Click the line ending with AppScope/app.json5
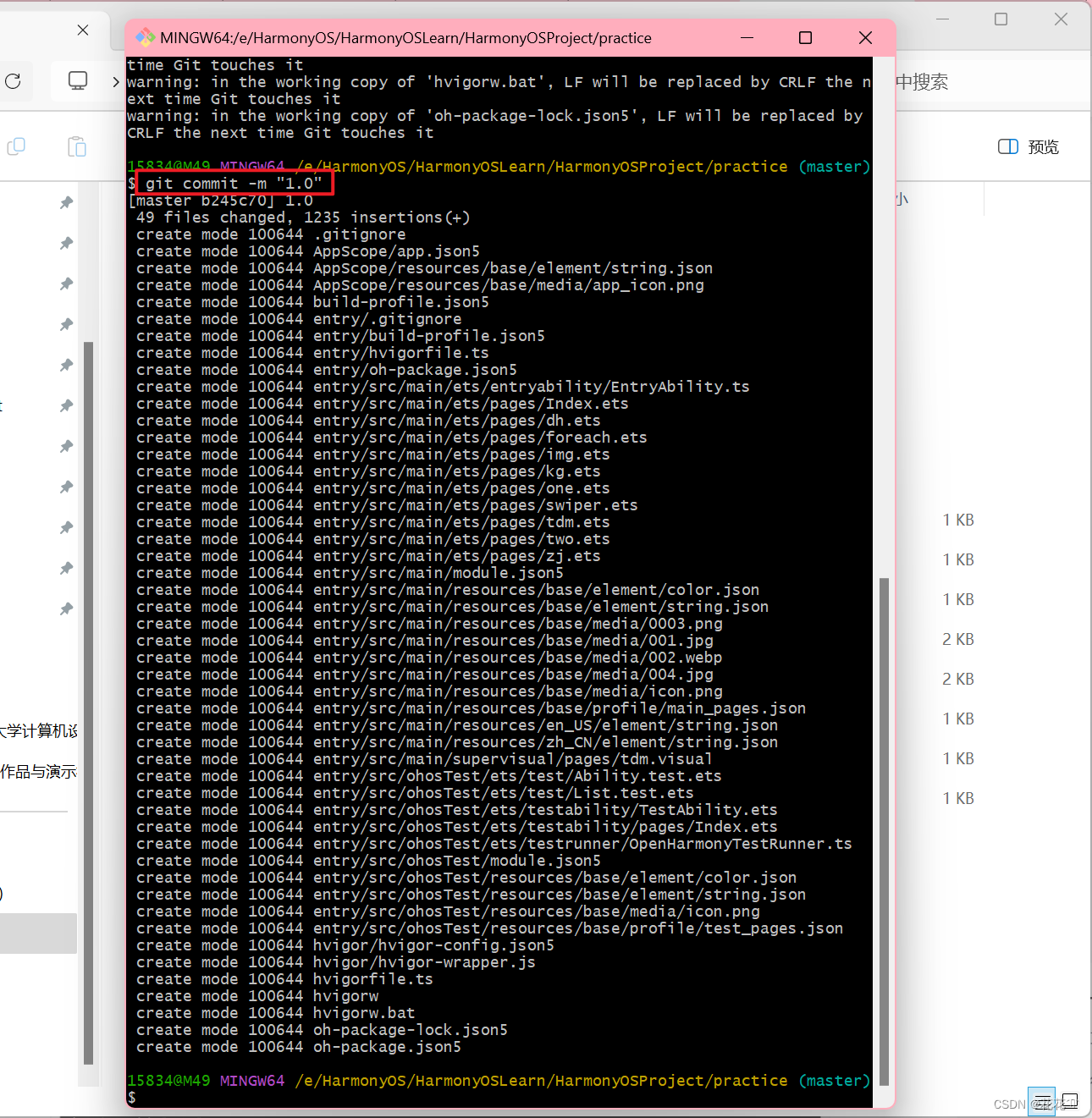1092x1118 pixels. coord(308,251)
